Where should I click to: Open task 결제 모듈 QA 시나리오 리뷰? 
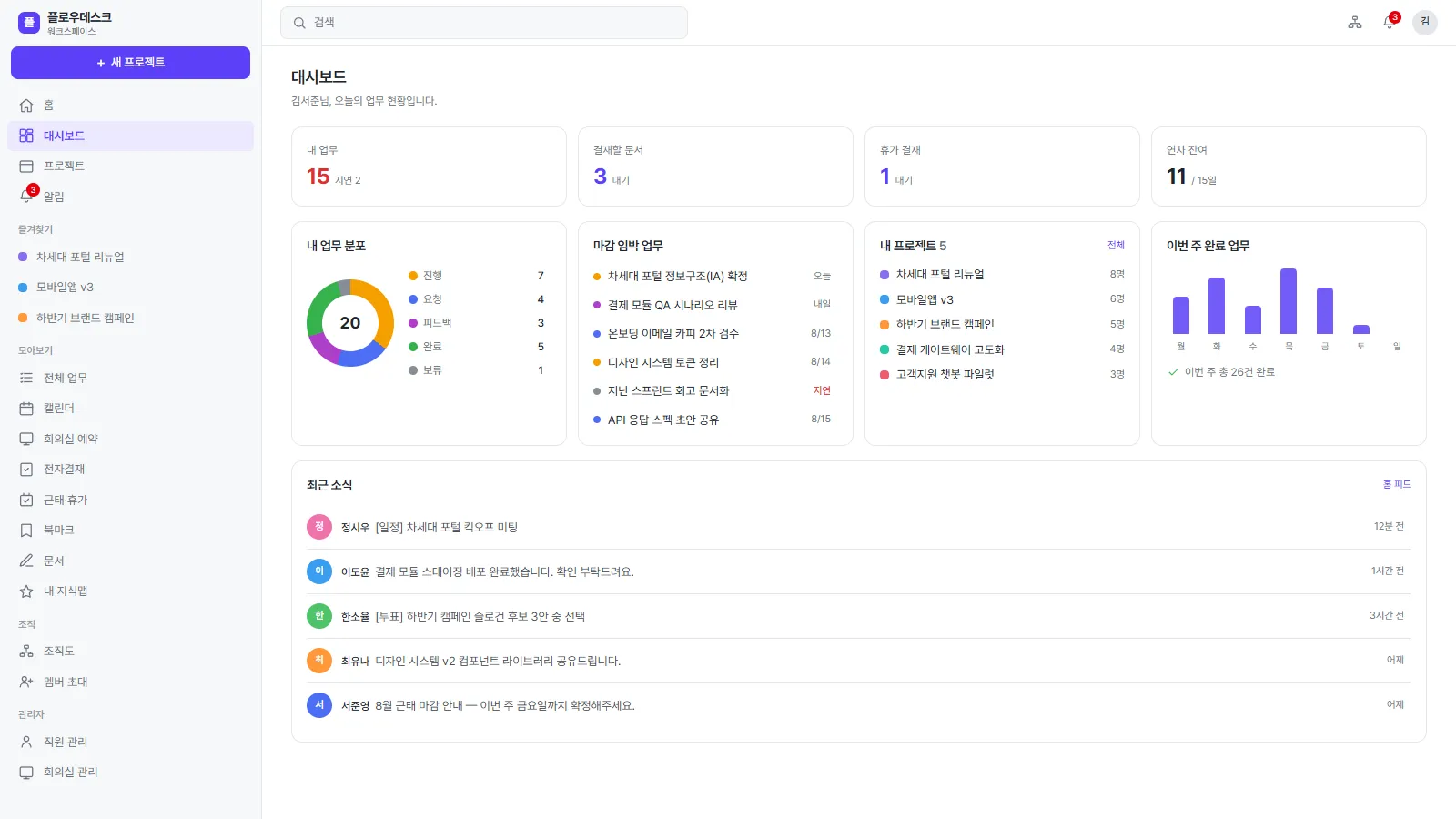coord(712,305)
